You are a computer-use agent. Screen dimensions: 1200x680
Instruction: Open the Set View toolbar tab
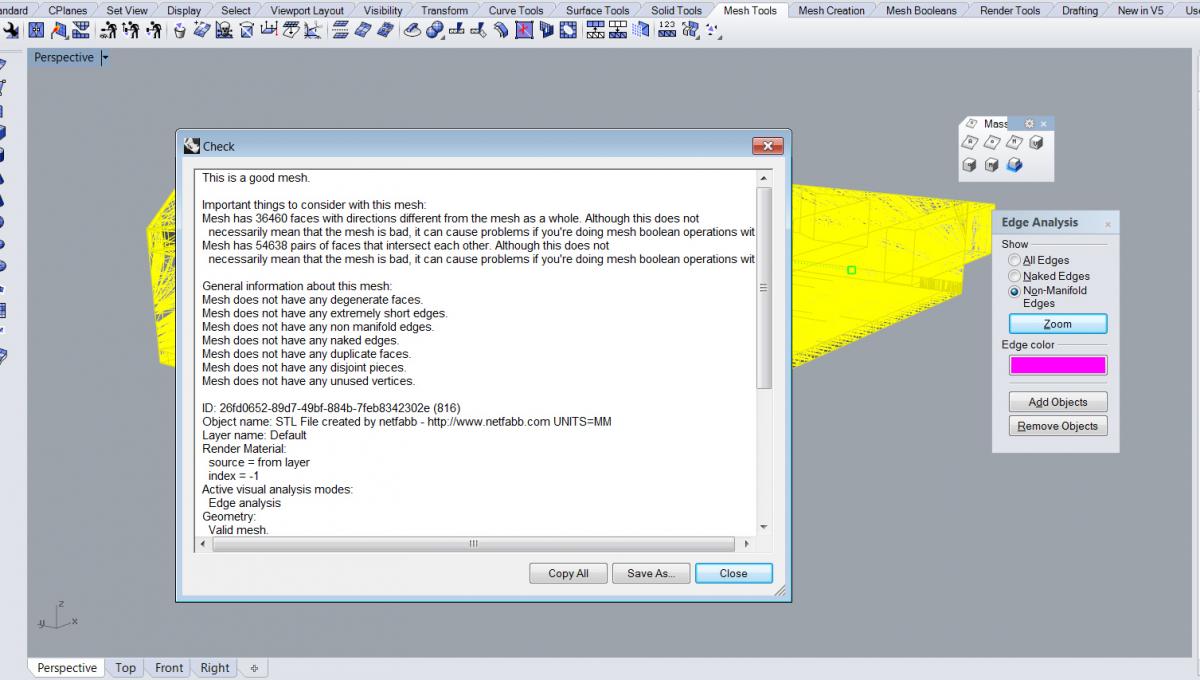127,10
